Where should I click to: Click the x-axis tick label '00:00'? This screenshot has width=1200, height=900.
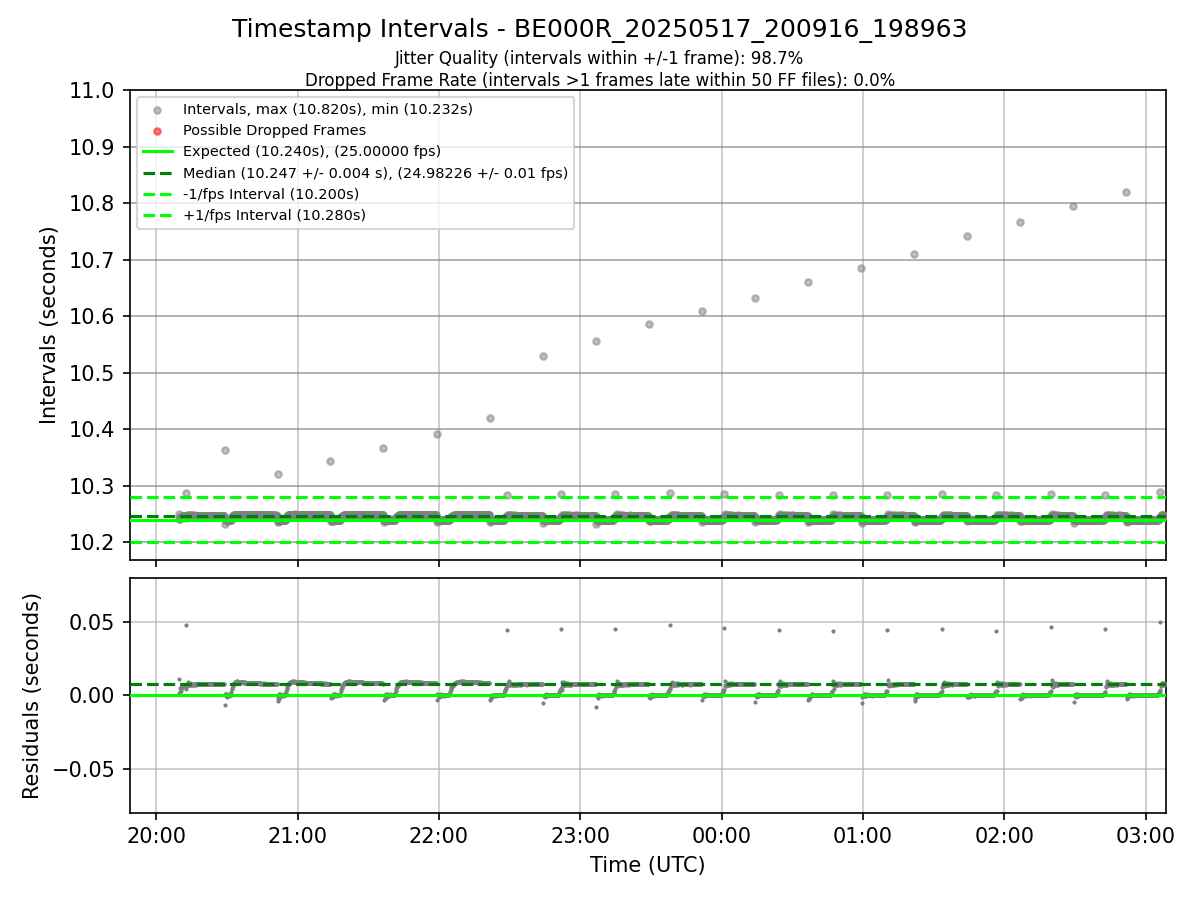pyautogui.click(x=721, y=835)
